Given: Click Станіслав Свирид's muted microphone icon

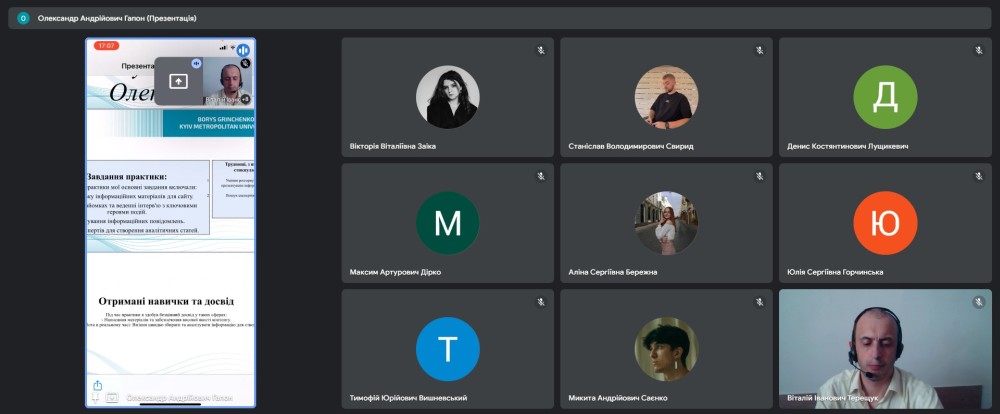Looking at the screenshot, I should coord(759,50).
